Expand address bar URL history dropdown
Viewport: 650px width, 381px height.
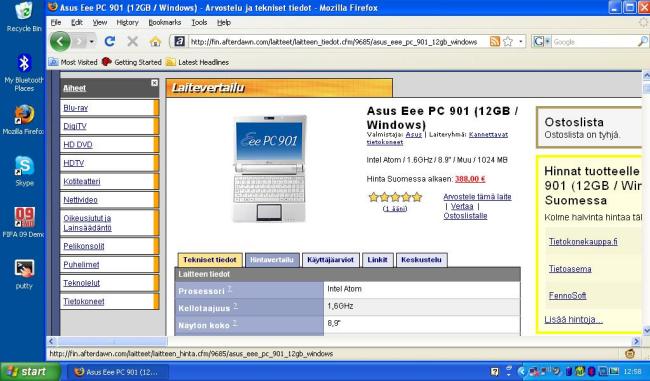[521, 41]
